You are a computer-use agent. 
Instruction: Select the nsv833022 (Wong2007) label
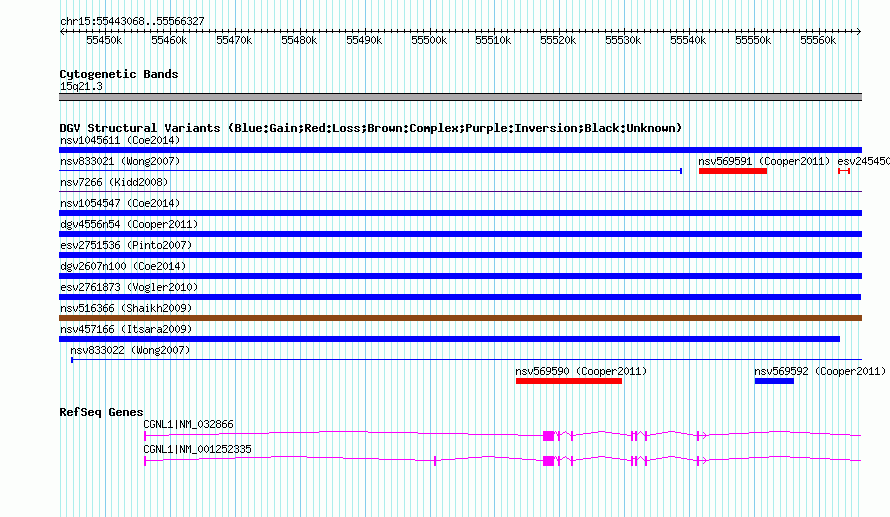(130, 350)
